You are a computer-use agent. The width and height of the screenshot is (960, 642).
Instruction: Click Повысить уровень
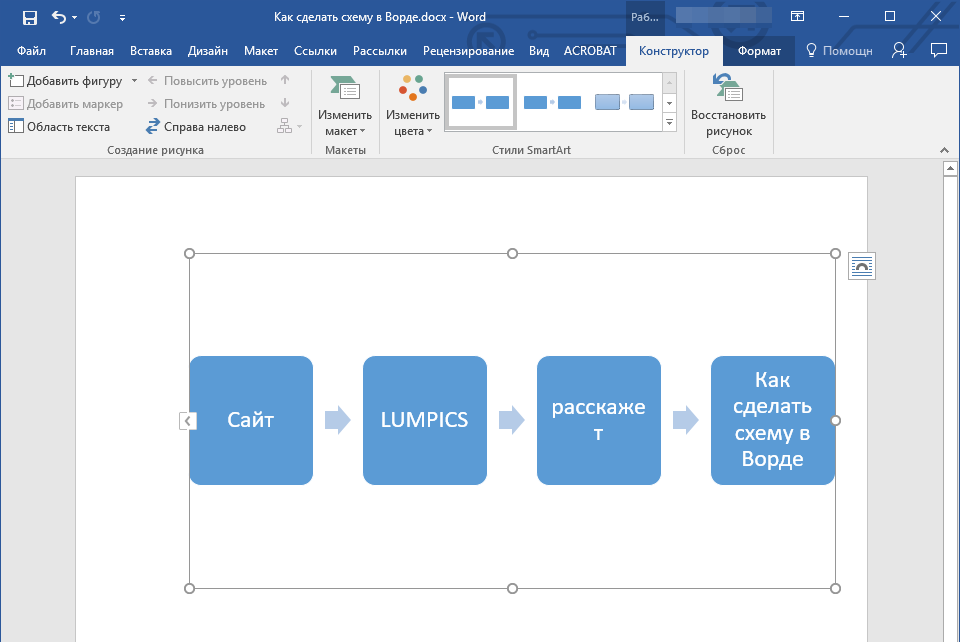[207, 81]
